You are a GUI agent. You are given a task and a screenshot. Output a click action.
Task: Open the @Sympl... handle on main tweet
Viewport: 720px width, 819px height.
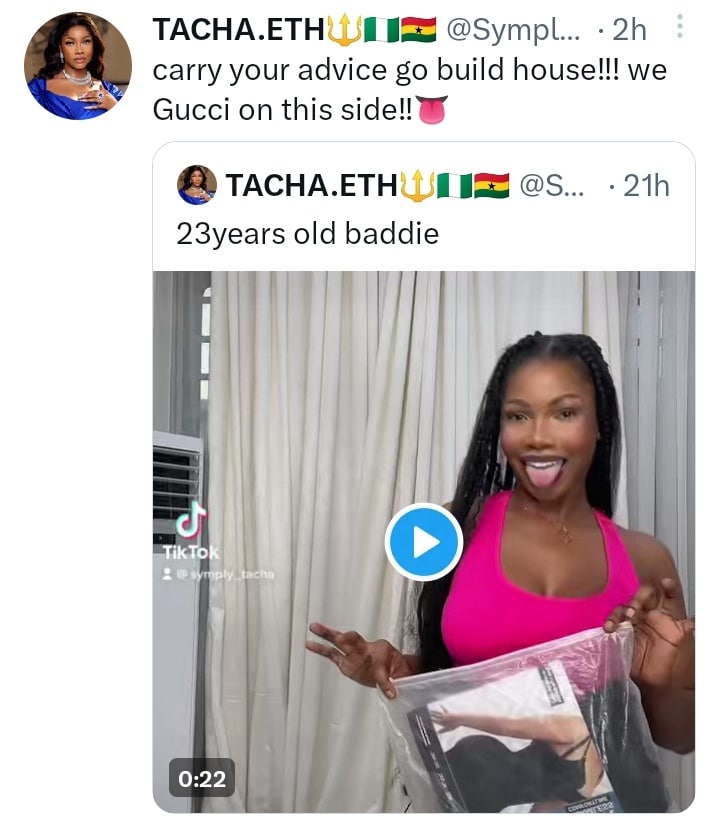(513, 30)
